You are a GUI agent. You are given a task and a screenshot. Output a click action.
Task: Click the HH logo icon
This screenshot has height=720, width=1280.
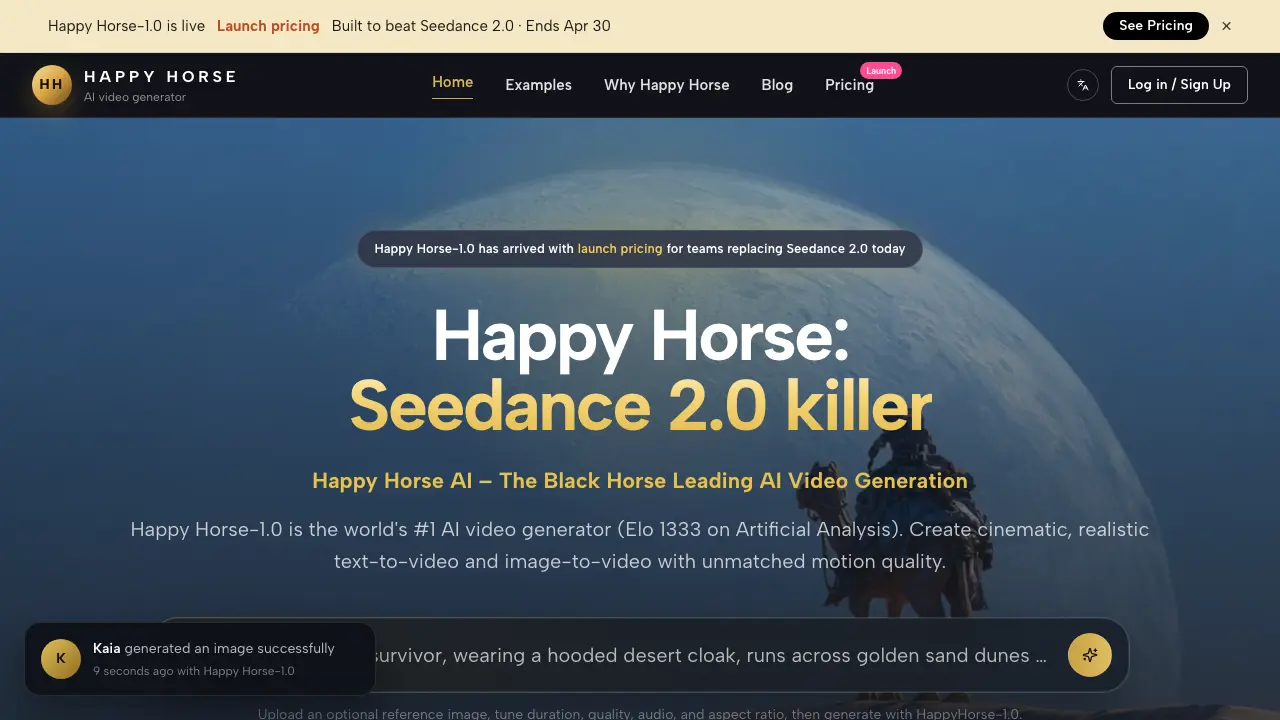pyautogui.click(x=51, y=85)
